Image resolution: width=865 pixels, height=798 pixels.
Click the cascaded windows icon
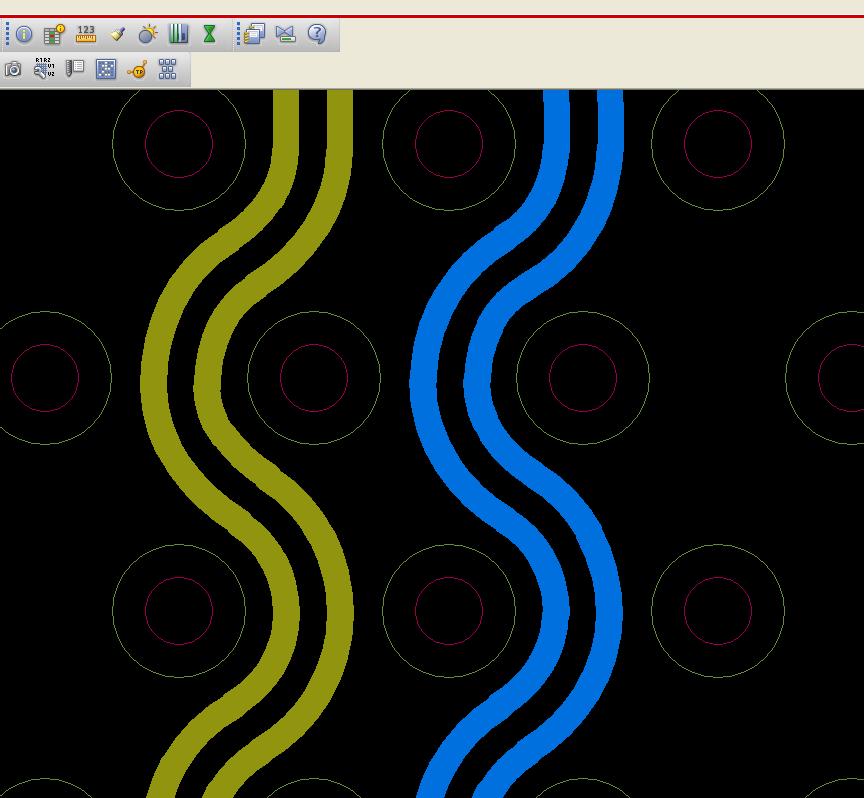click(x=255, y=35)
